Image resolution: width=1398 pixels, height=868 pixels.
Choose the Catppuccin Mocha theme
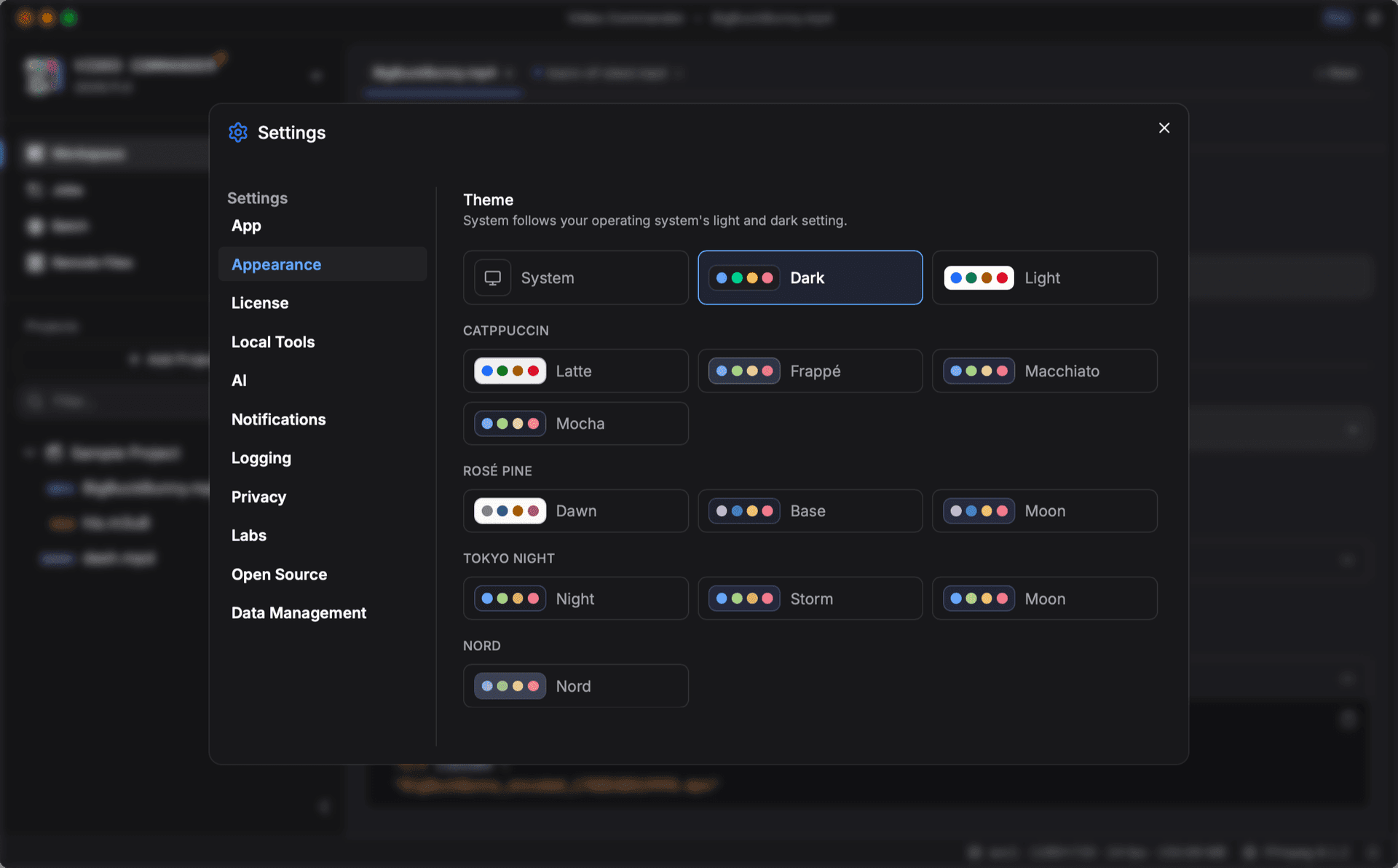575,423
